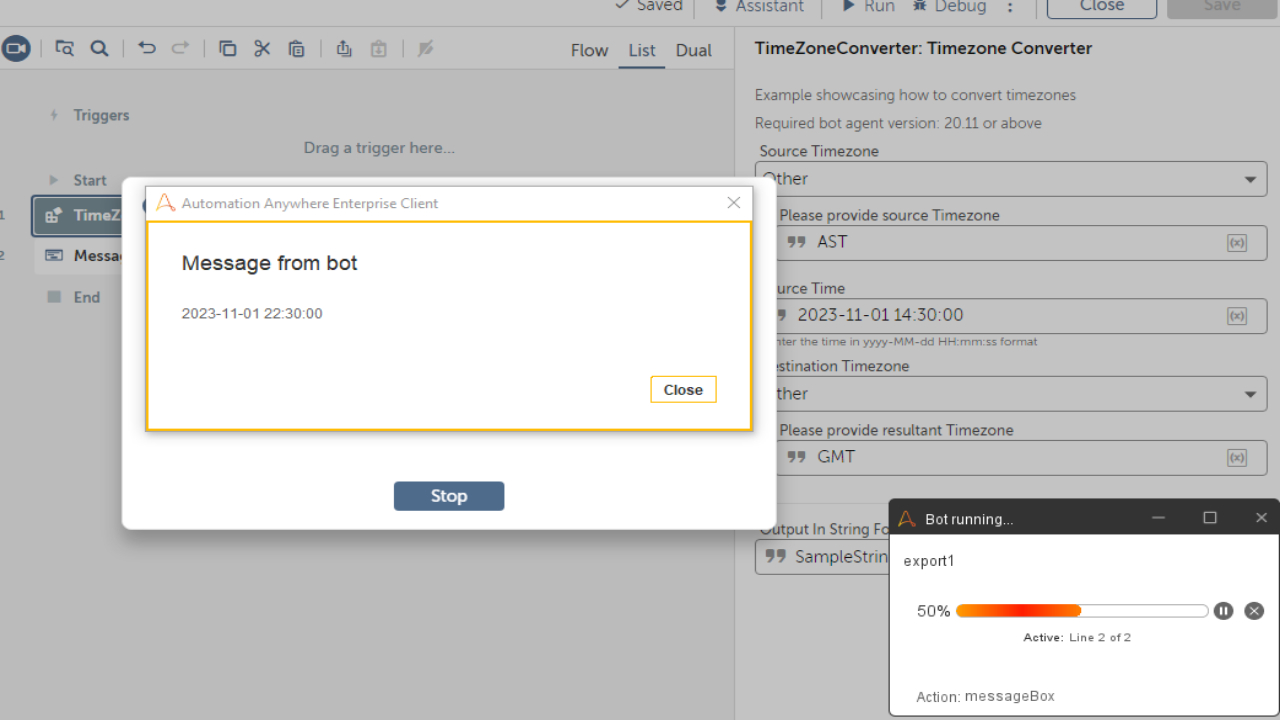This screenshot has height=720, width=1280.
Task: Click the 'export1' bot name text
Action: pyautogui.click(x=929, y=561)
